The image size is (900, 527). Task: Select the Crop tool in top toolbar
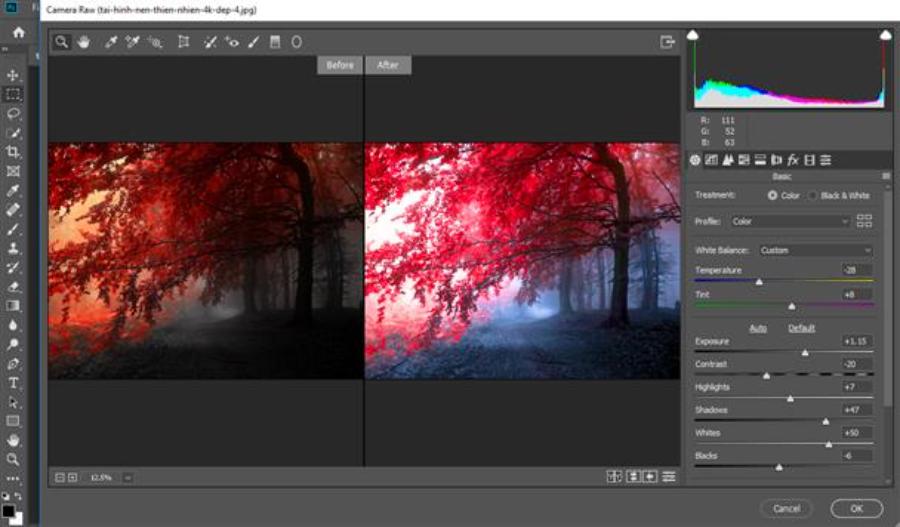tap(183, 42)
